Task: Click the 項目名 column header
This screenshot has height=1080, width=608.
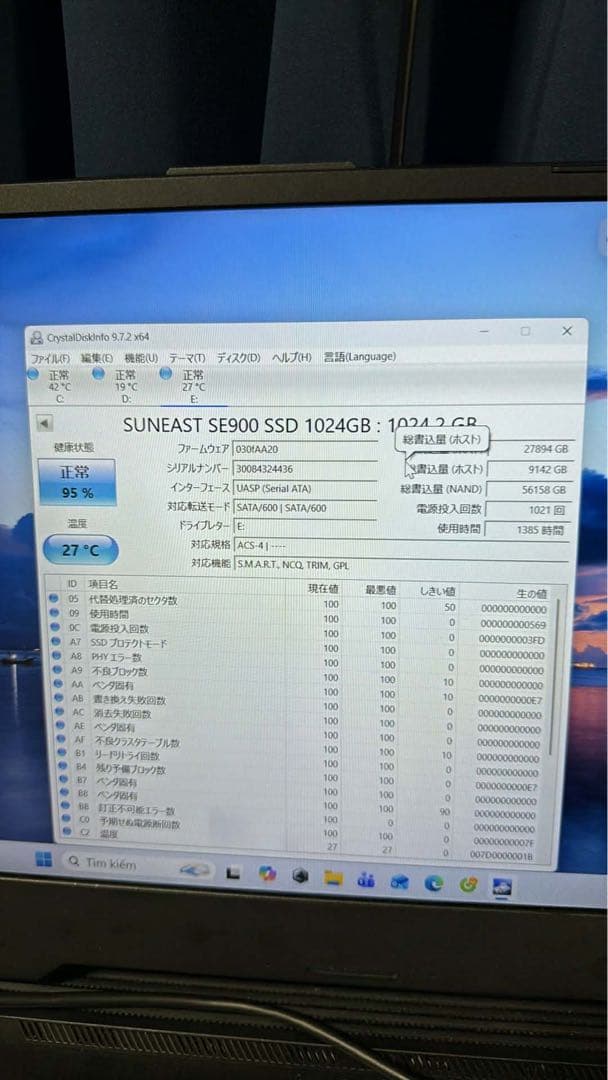Action: (103, 585)
